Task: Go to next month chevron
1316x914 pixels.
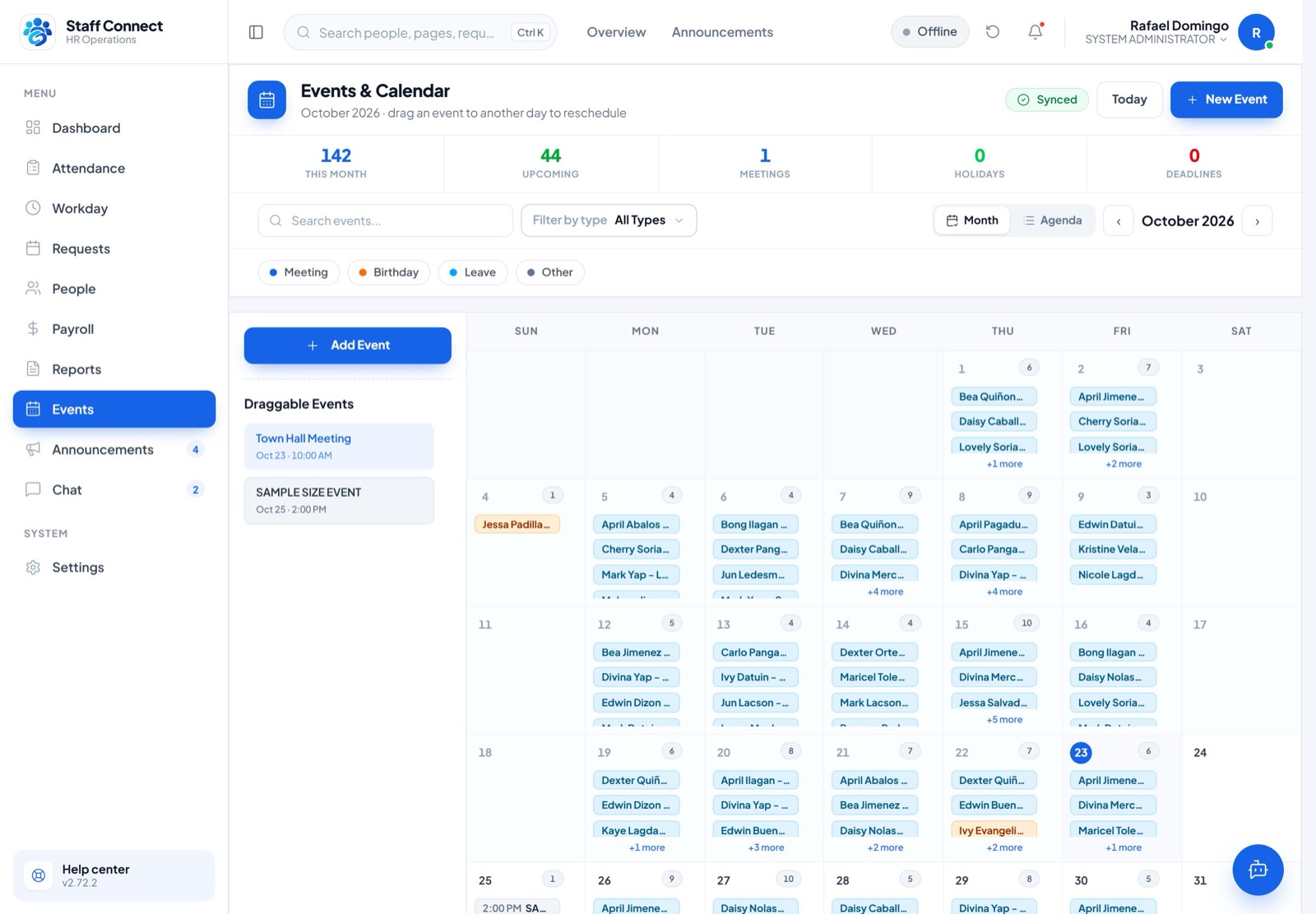Action: pos(1258,220)
